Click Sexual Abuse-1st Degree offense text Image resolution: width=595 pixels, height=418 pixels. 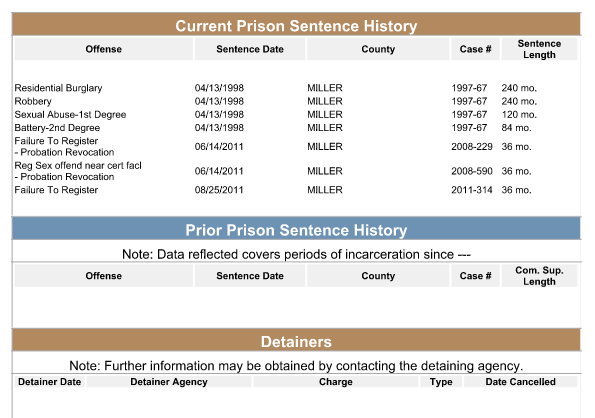tap(70, 115)
